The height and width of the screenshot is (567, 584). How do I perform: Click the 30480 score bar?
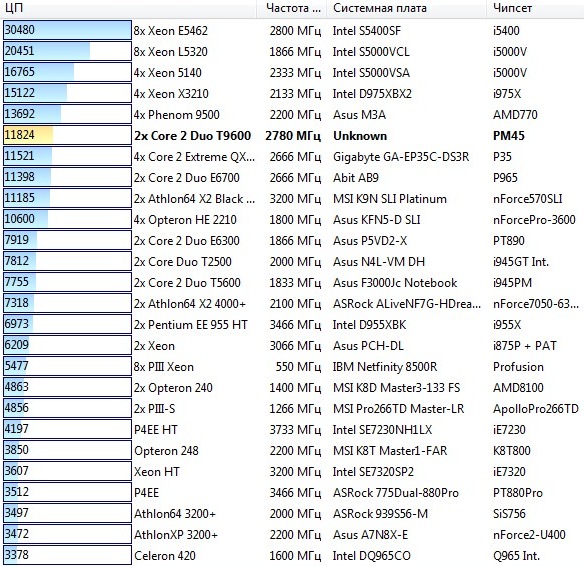[x=67, y=30]
